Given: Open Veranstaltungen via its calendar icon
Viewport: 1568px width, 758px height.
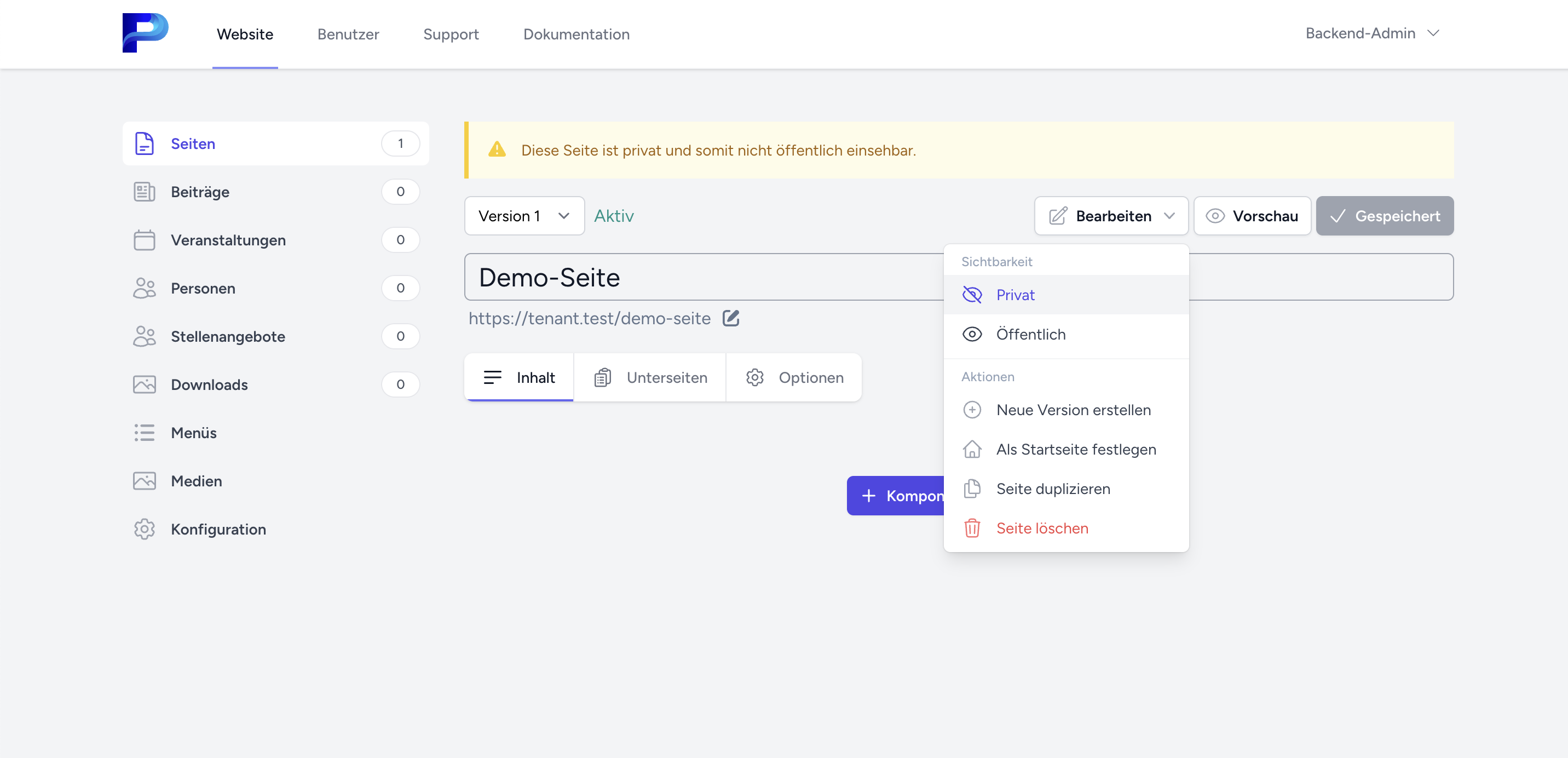Looking at the screenshot, I should pyautogui.click(x=144, y=240).
